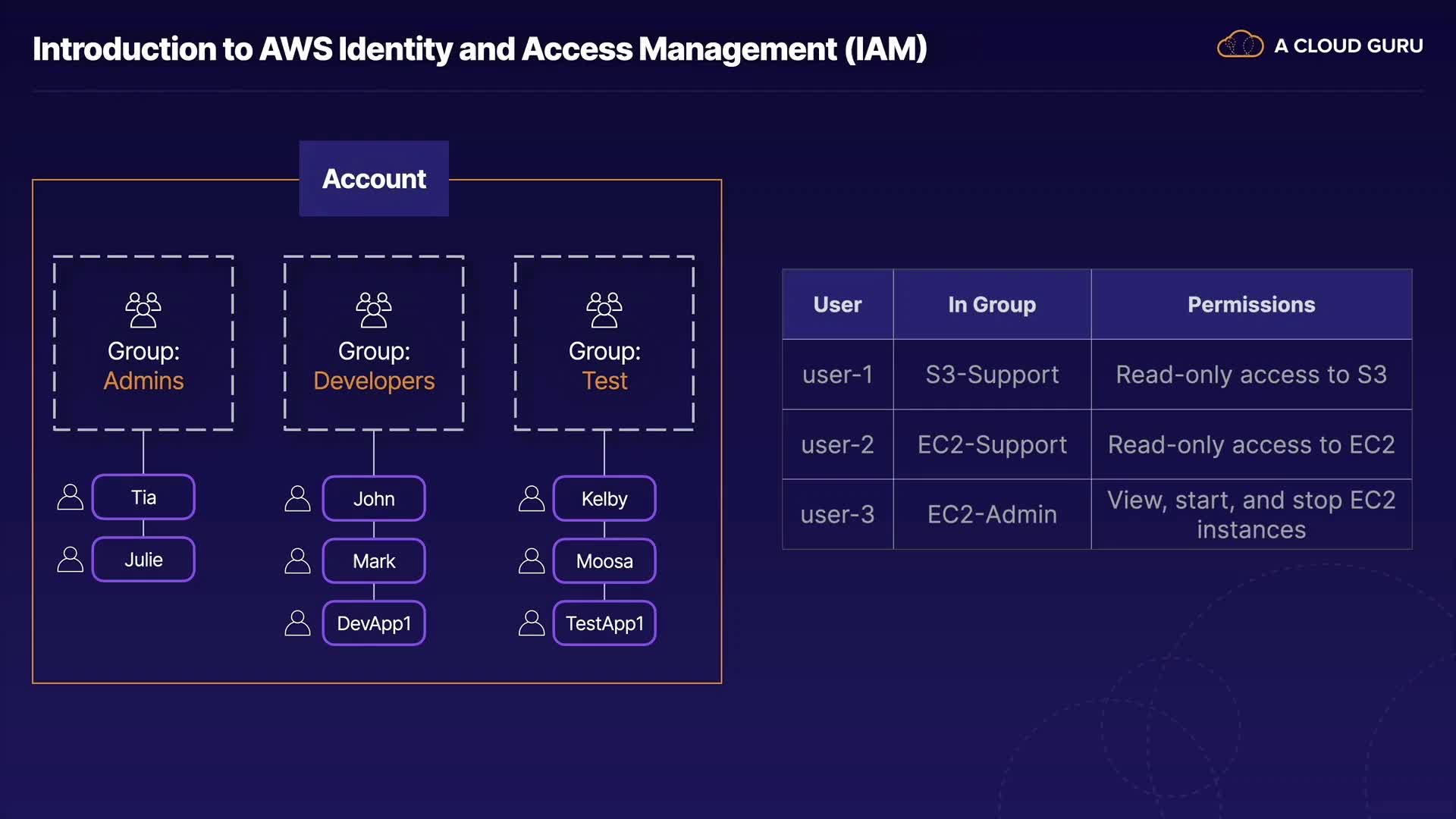Image resolution: width=1456 pixels, height=819 pixels.
Task: Click the user-1 table cell
Action: (837, 375)
